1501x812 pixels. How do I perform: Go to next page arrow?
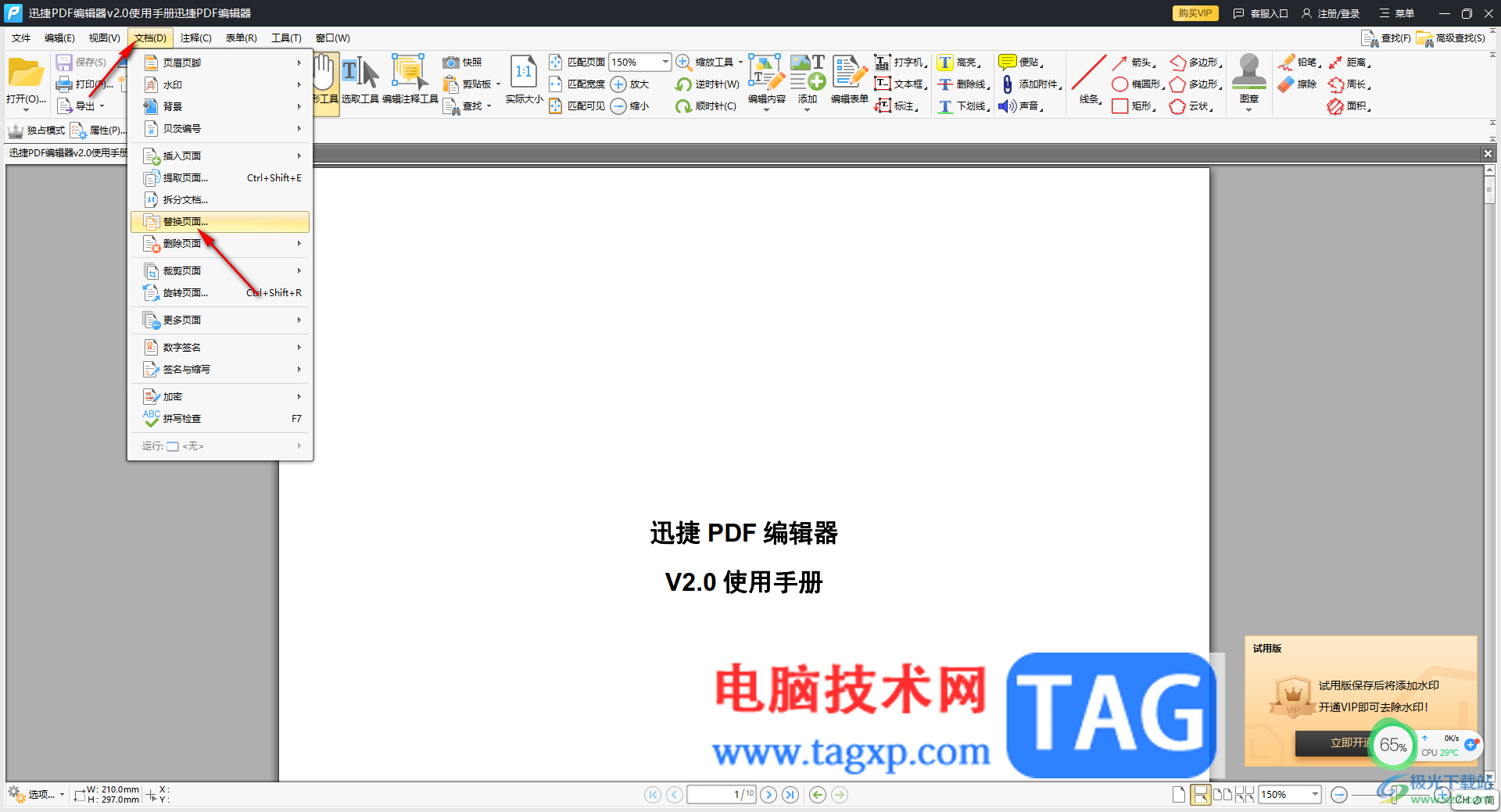click(x=768, y=795)
